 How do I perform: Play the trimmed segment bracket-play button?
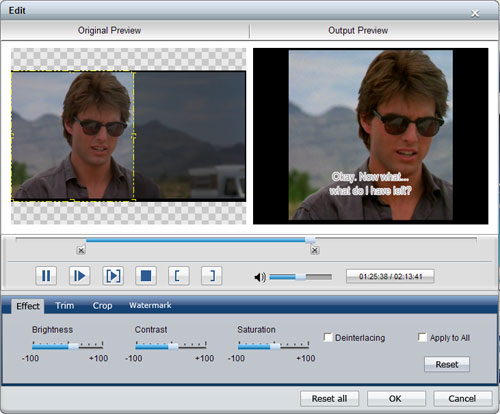[x=113, y=276]
